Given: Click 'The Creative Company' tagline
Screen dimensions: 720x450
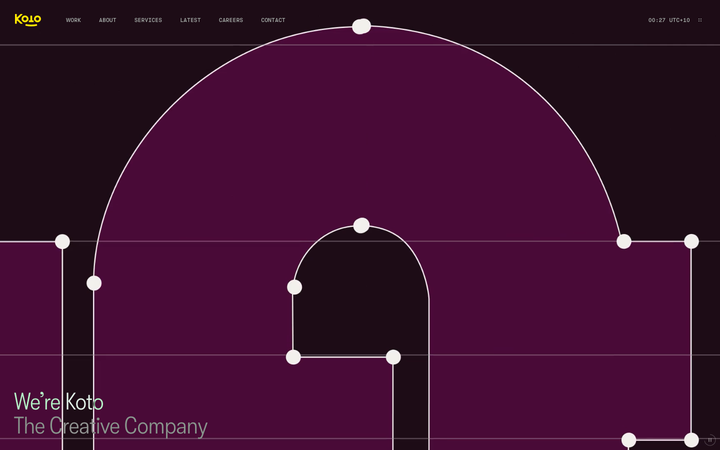Looking at the screenshot, I should click(x=111, y=426).
